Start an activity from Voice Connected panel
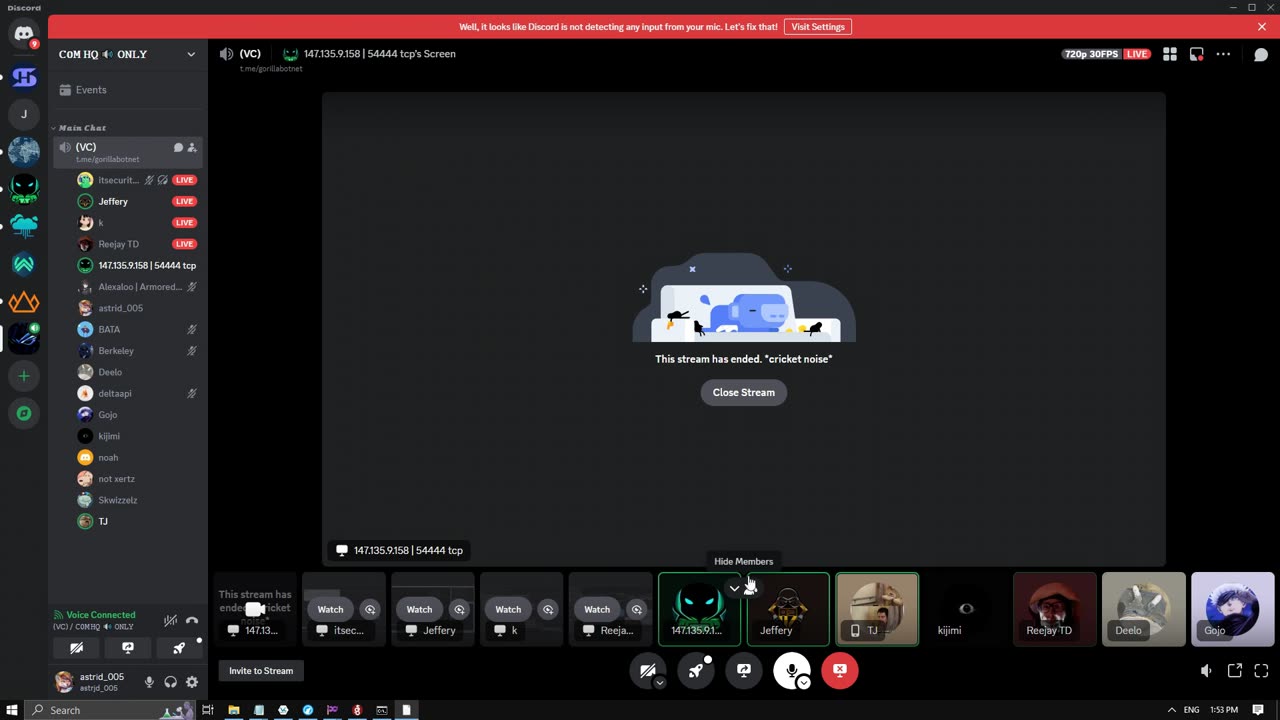The width and height of the screenshot is (1280, 720). (x=179, y=648)
